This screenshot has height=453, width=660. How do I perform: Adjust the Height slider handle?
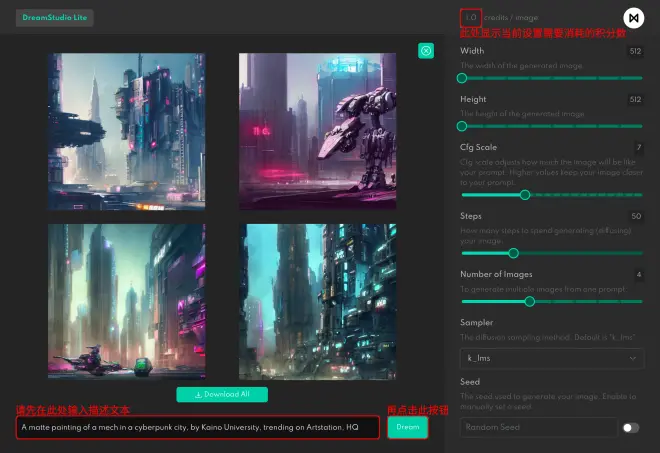click(462, 126)
